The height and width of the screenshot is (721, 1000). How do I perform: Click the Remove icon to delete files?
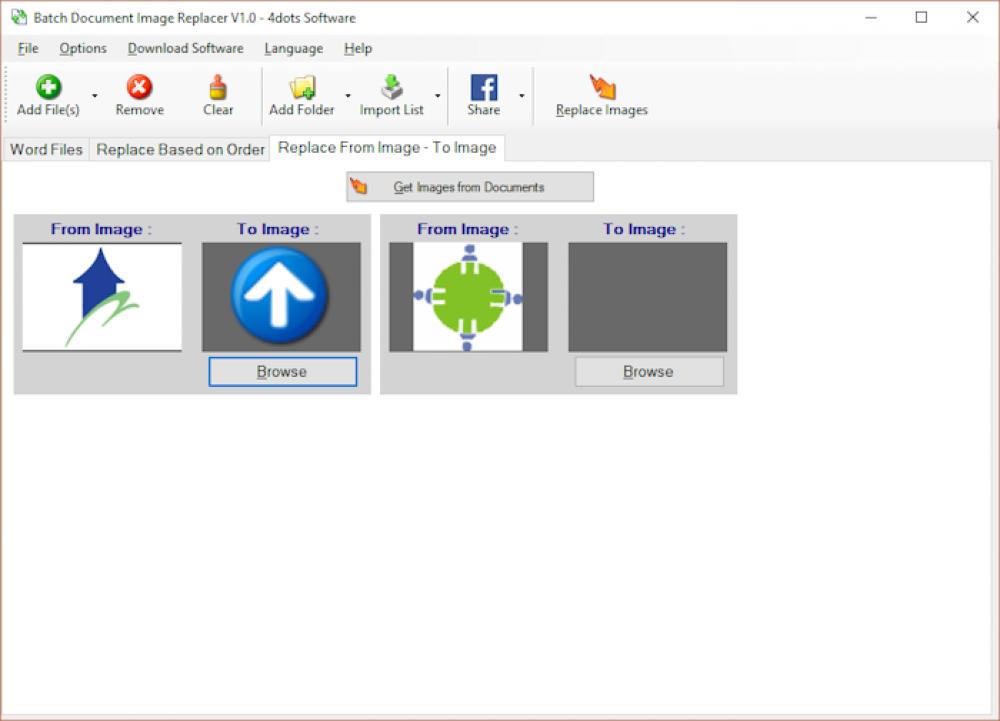139,88
